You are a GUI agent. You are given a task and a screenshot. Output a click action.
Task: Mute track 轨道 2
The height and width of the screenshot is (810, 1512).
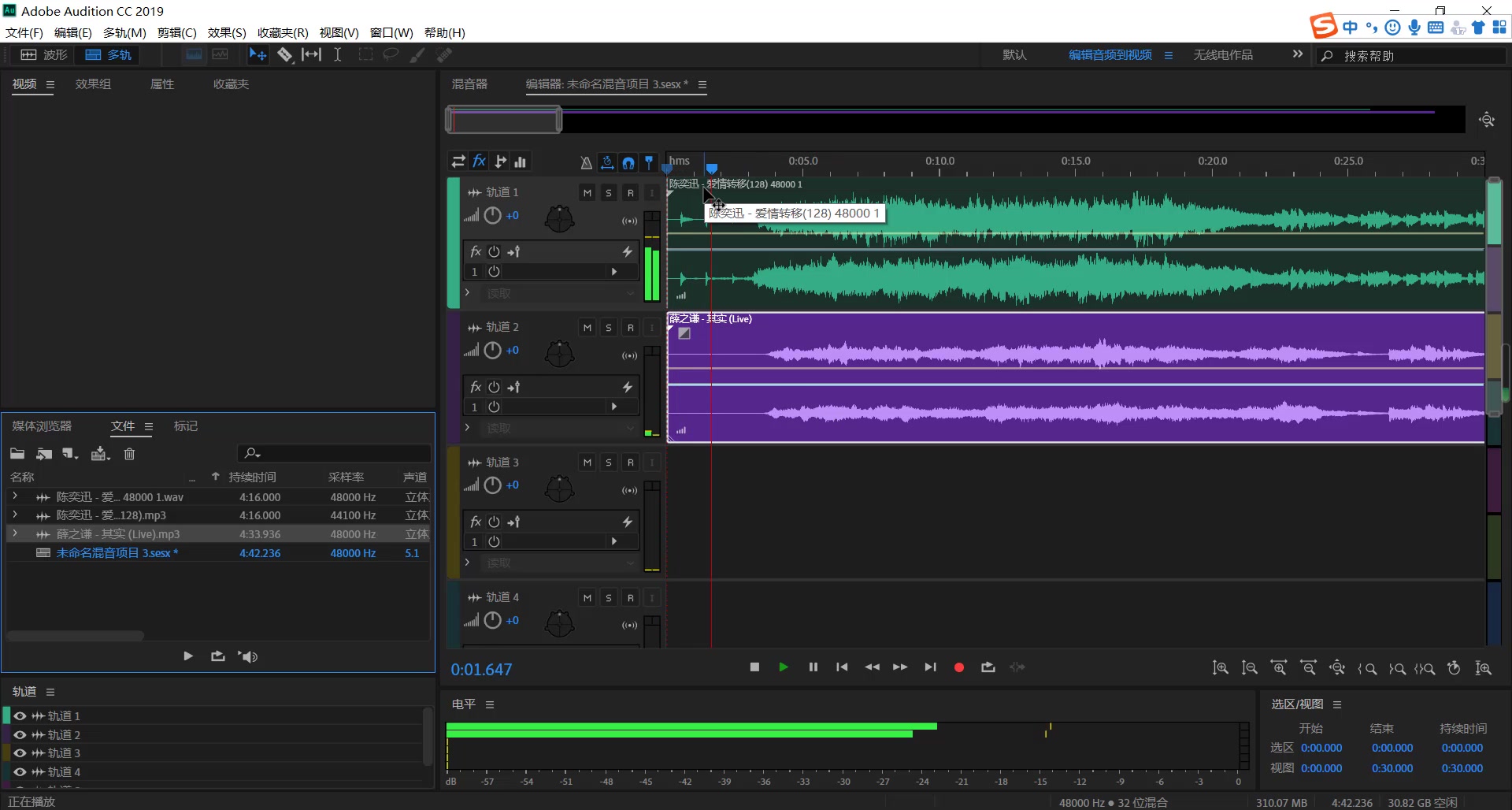pos(587,328)
